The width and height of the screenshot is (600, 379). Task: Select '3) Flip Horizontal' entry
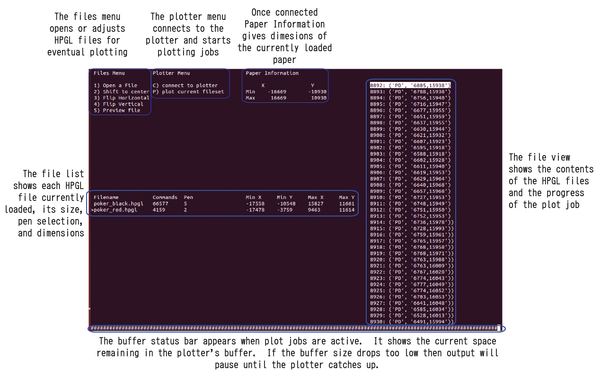121,98
